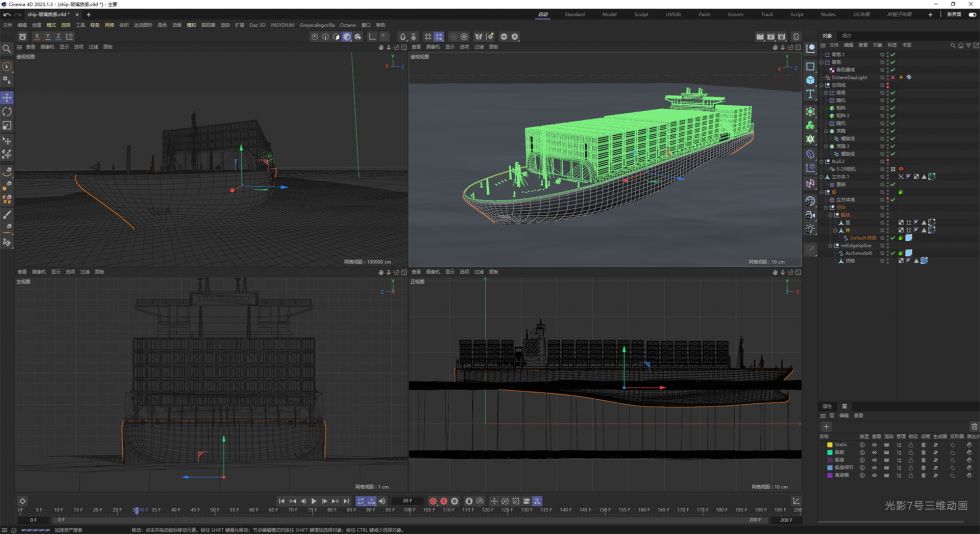Open the Octane menu
The image size is (980, 534).
pyautogui.click(x=347, y=24)
